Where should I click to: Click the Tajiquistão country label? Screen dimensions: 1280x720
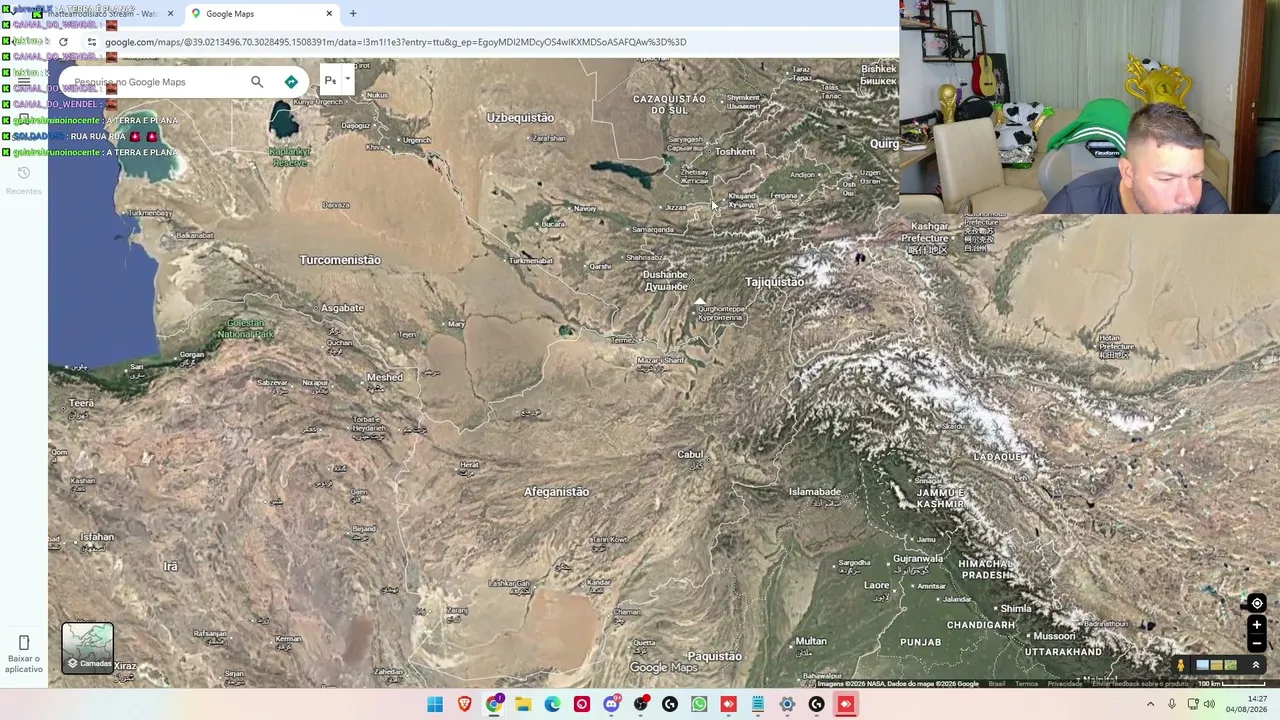[x=775, y=282]
